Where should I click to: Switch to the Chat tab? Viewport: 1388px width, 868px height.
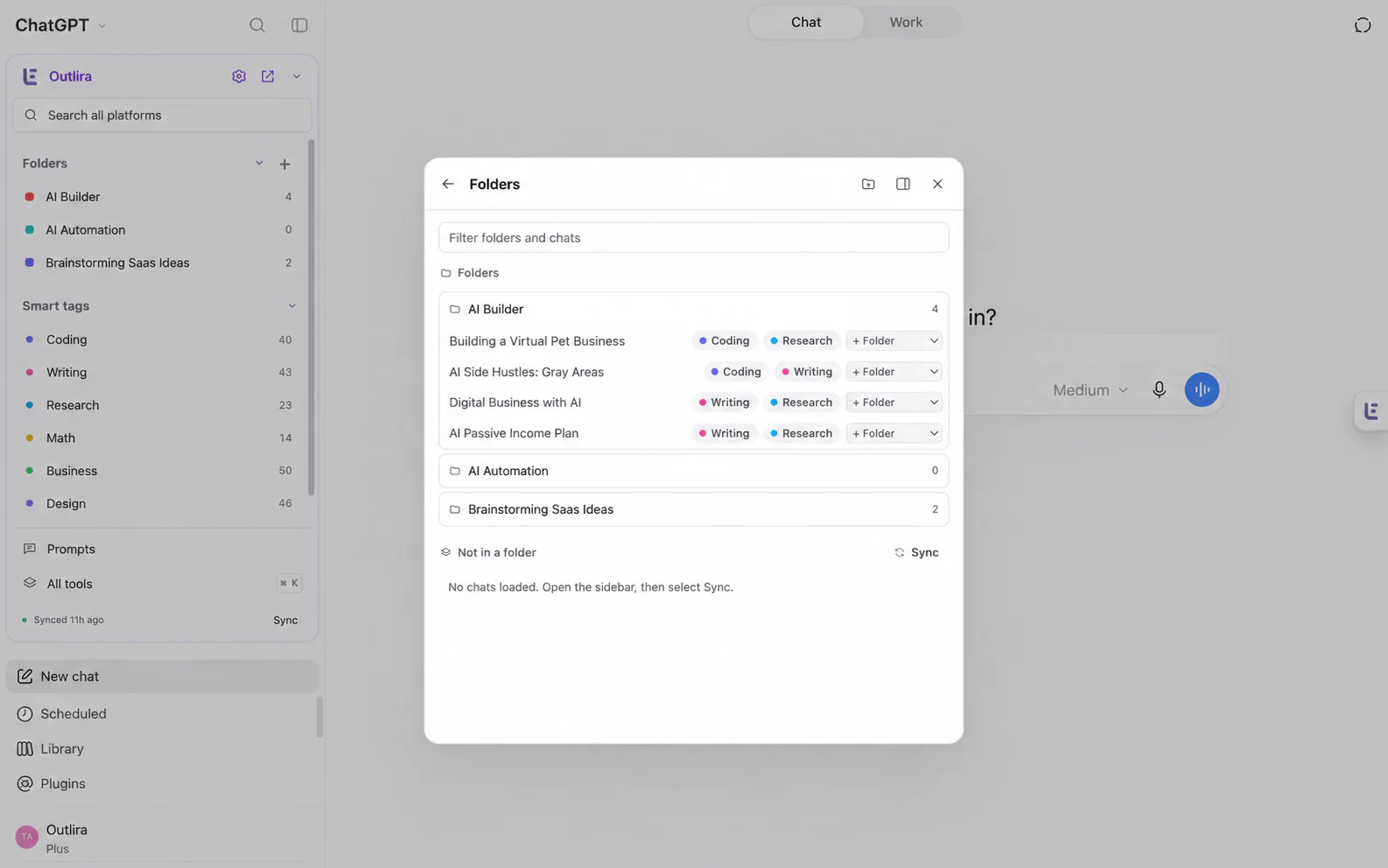(x=806, y=22)
